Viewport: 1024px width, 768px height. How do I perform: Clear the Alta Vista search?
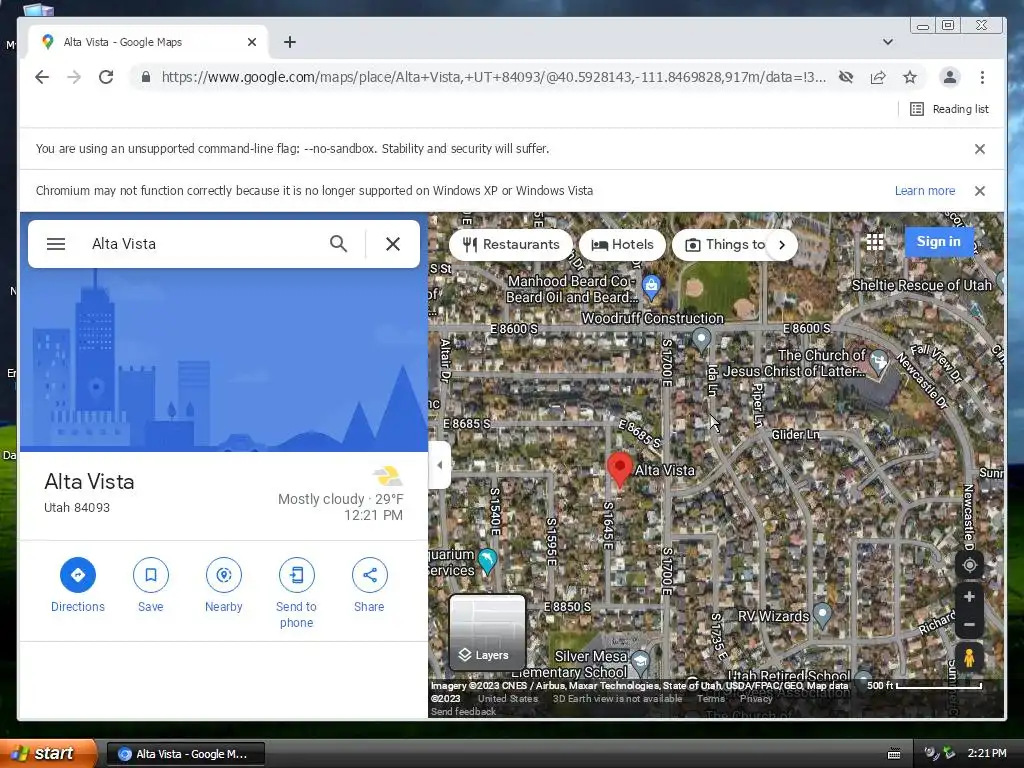[x=392, y=244]
